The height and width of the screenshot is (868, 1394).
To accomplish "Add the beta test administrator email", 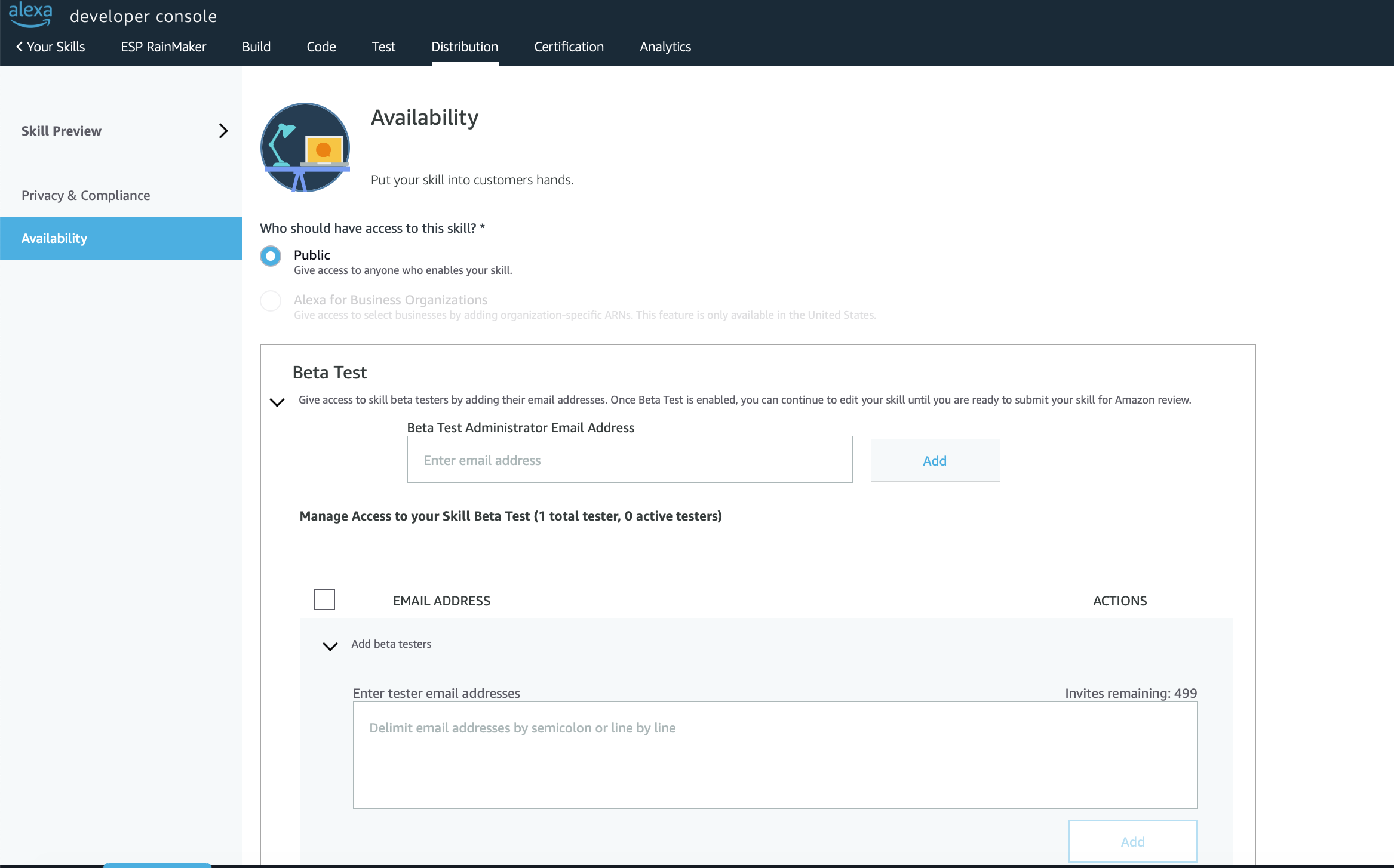I will 935,460.
